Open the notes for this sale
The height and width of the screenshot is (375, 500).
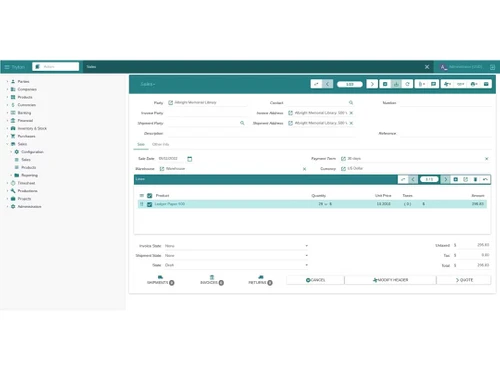(433, 84)
